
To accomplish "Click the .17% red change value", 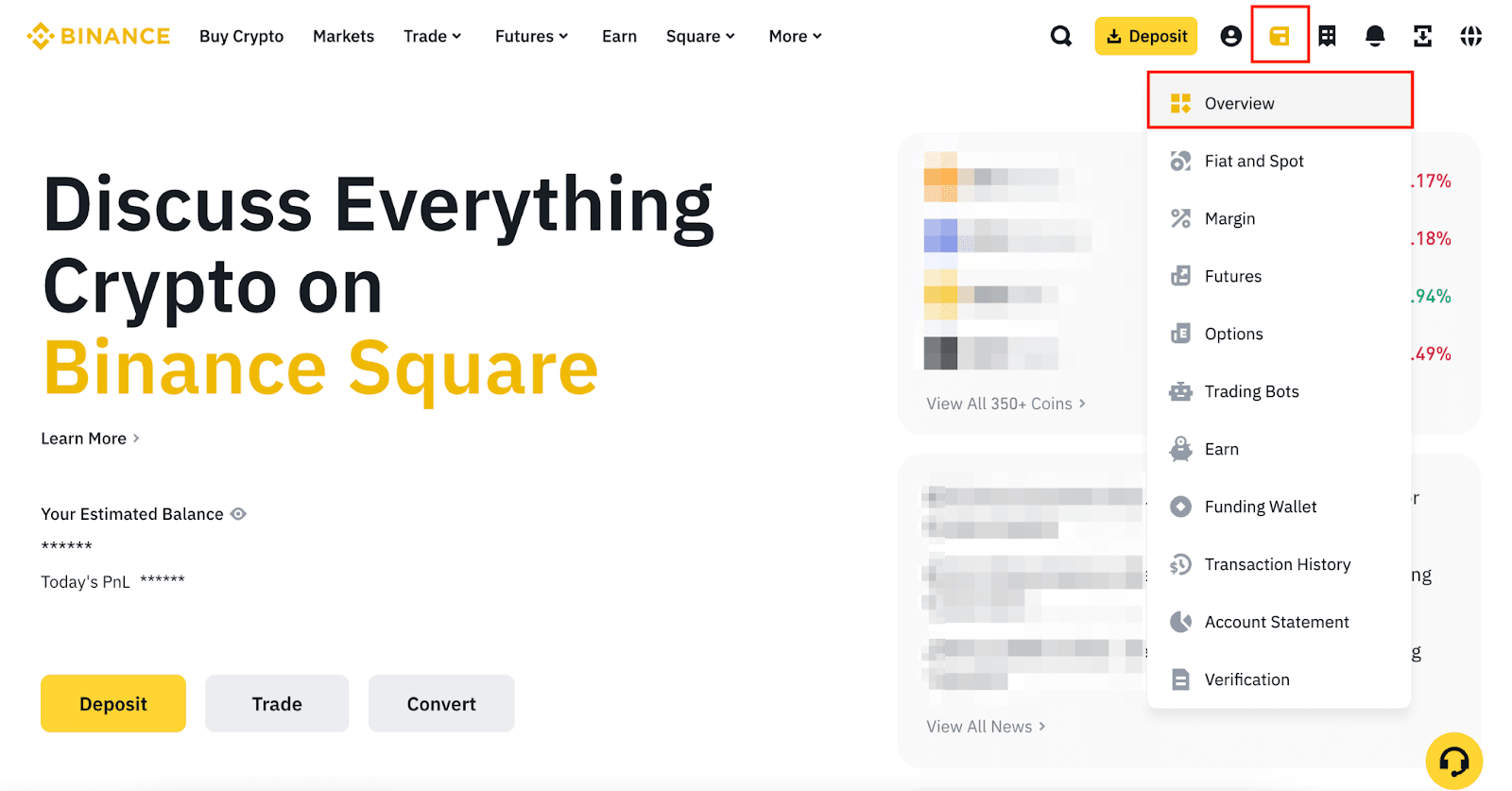I will pos(1431,181).
